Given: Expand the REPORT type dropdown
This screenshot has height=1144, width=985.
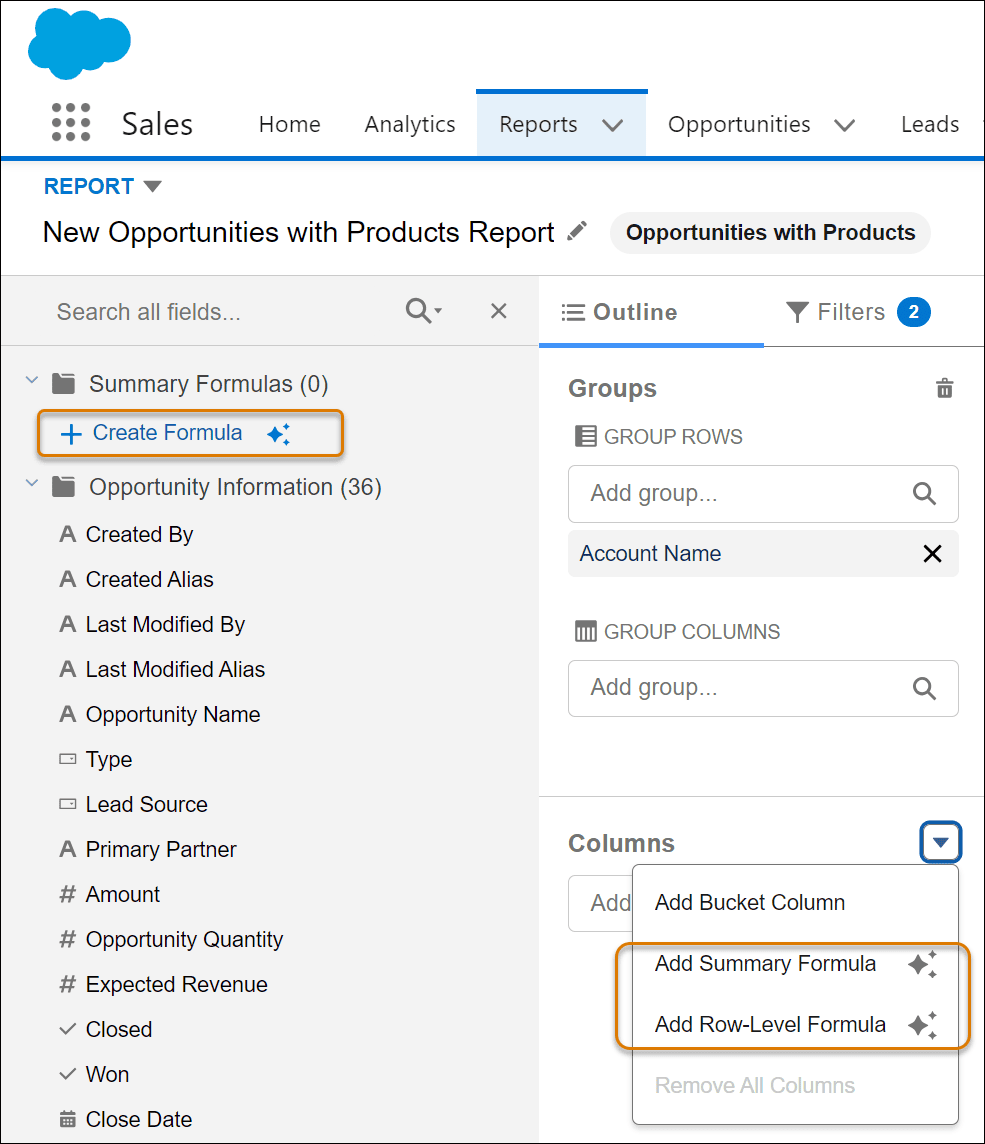Looking at the screenshot, I should pos(152,186).
